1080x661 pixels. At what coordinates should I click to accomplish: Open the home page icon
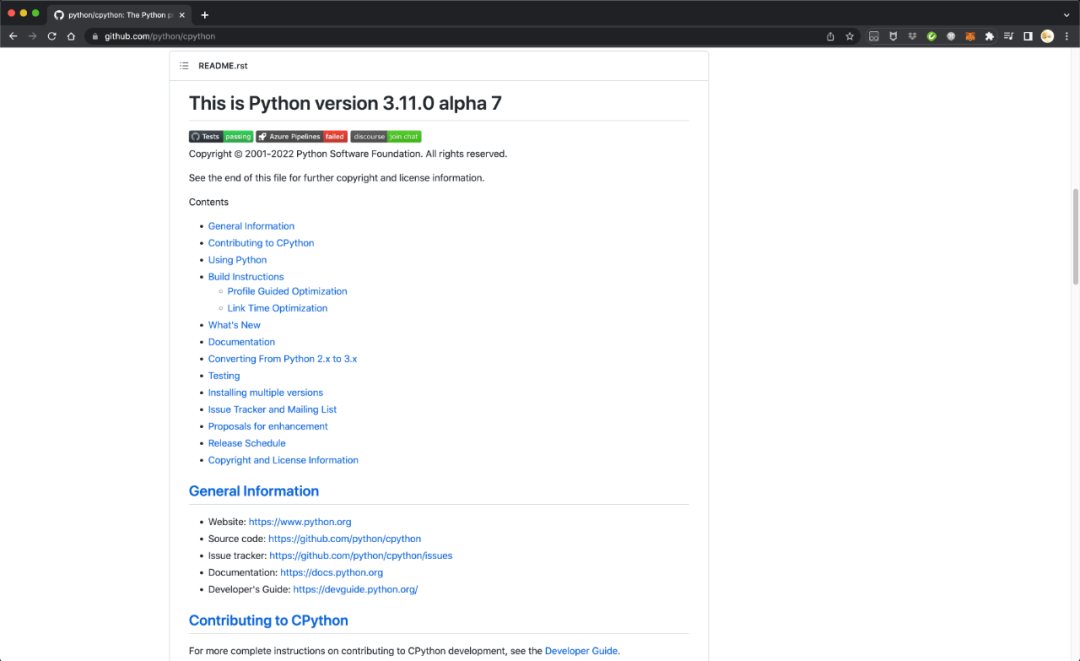(x=71, y=36)
